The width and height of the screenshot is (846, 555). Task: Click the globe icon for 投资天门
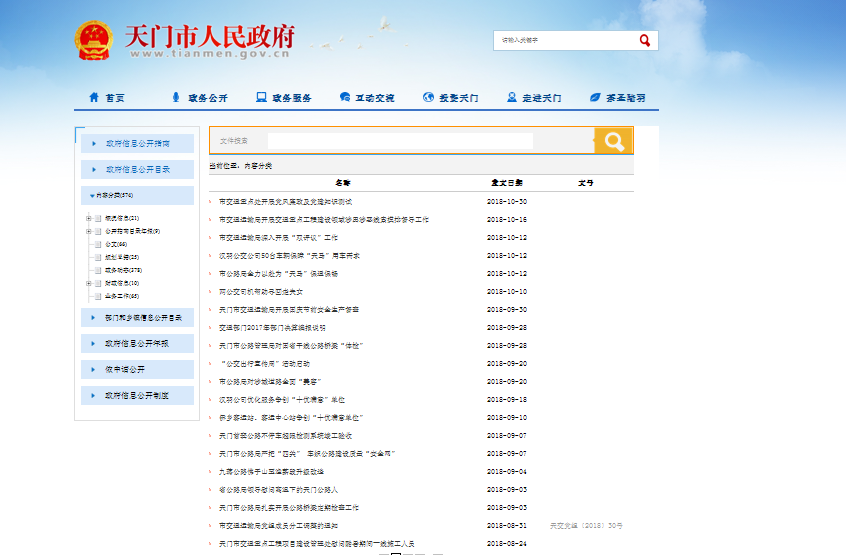point(428,98)
